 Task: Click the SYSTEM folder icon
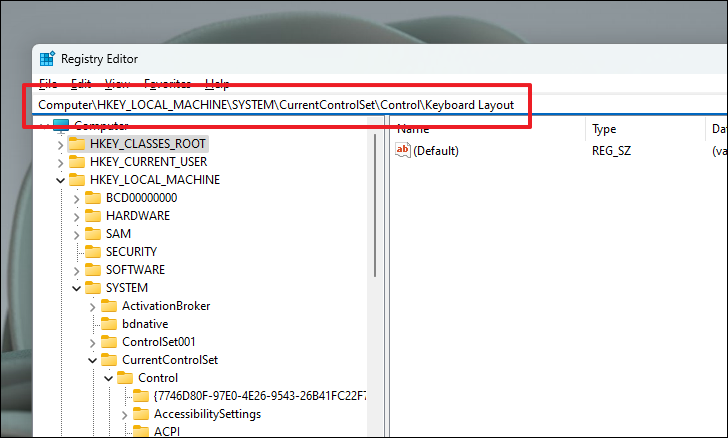coord(93,288)
